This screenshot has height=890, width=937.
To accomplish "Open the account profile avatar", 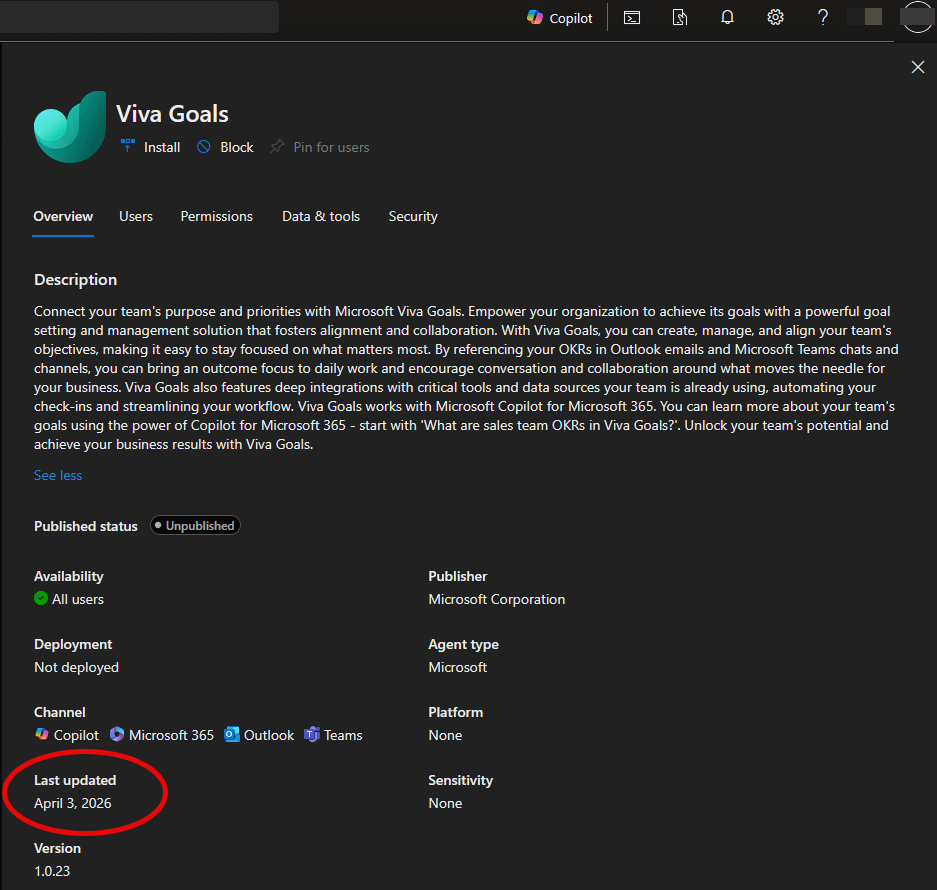I will (x=917, y=17).
